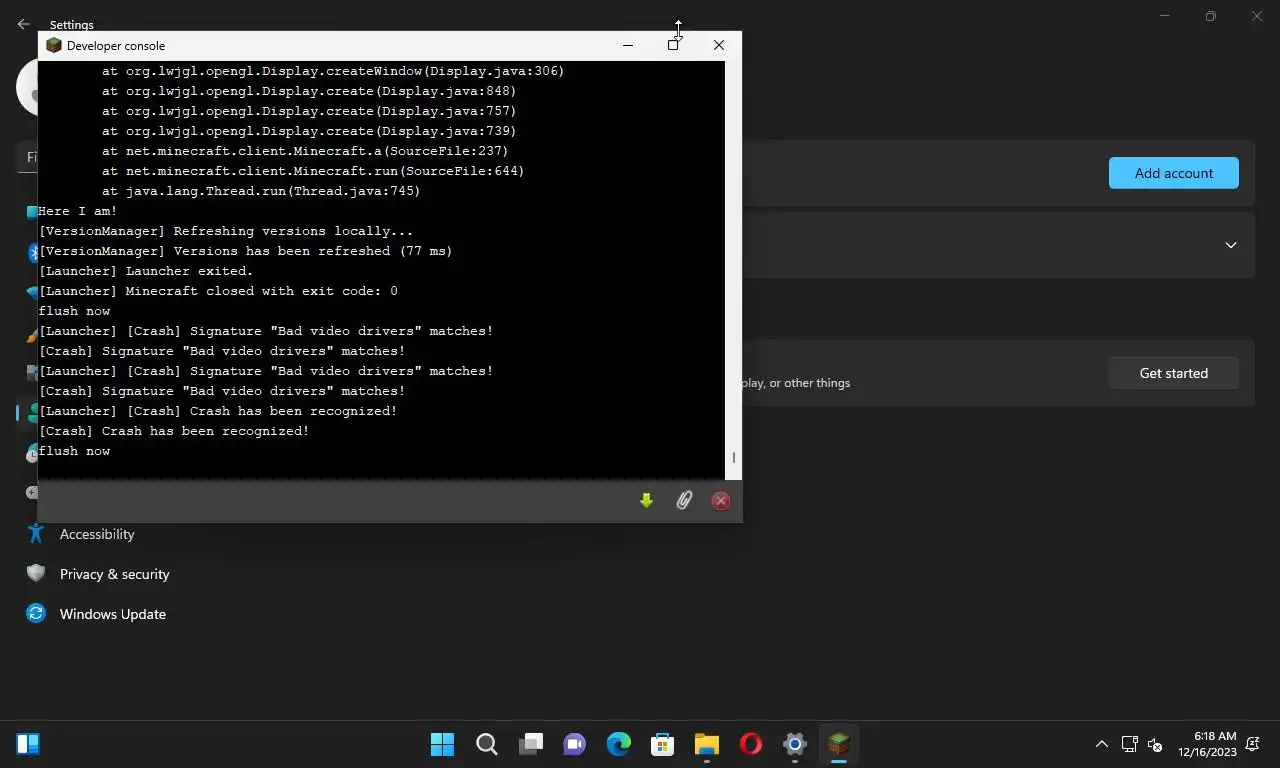Image resolution: width=1280 pixels, height=768 pixels.
Task: Click the Add account button
Action: [1174, 173]
